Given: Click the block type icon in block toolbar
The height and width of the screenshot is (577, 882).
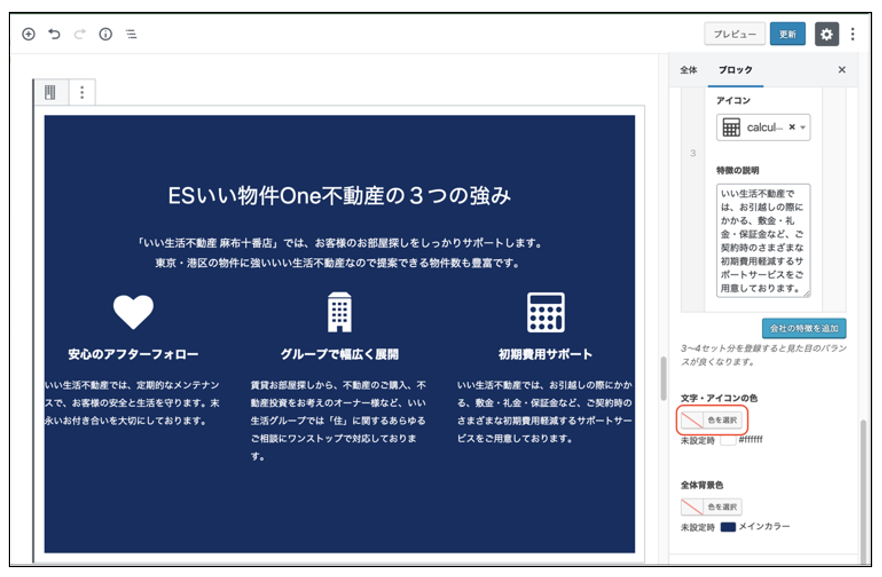Looking at the screenshot, I should 50,93.
